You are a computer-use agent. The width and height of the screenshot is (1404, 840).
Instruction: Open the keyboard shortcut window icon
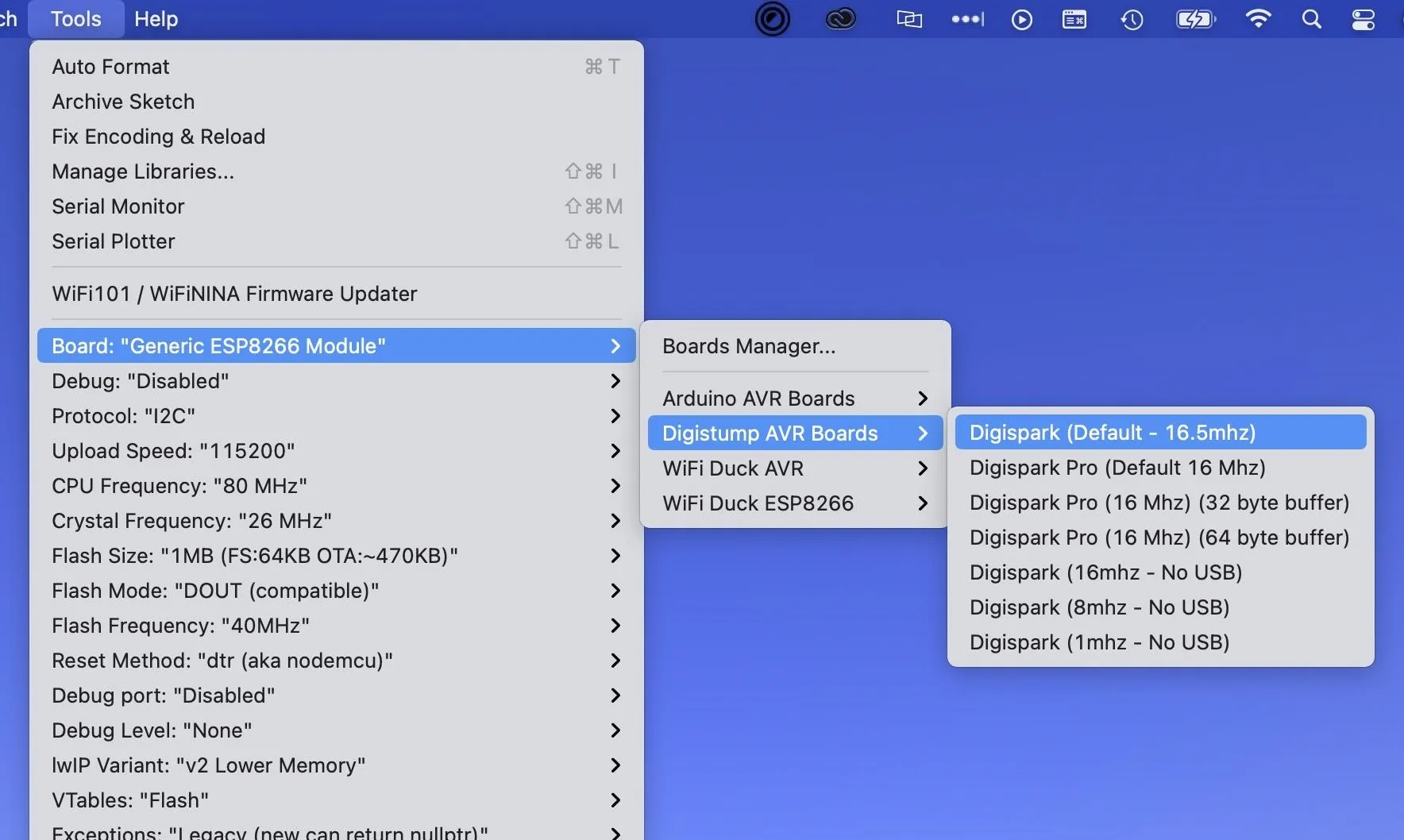(1074, 19)
